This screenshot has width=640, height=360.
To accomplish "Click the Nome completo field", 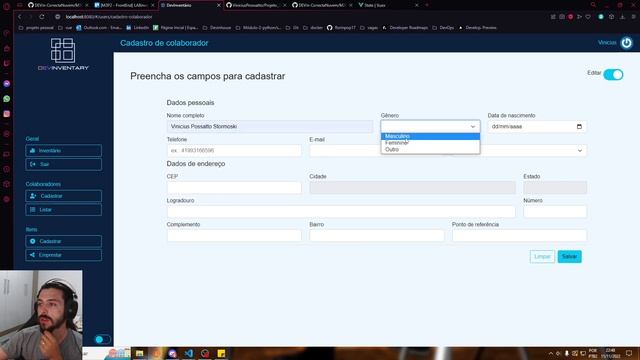I will (270, 127).
